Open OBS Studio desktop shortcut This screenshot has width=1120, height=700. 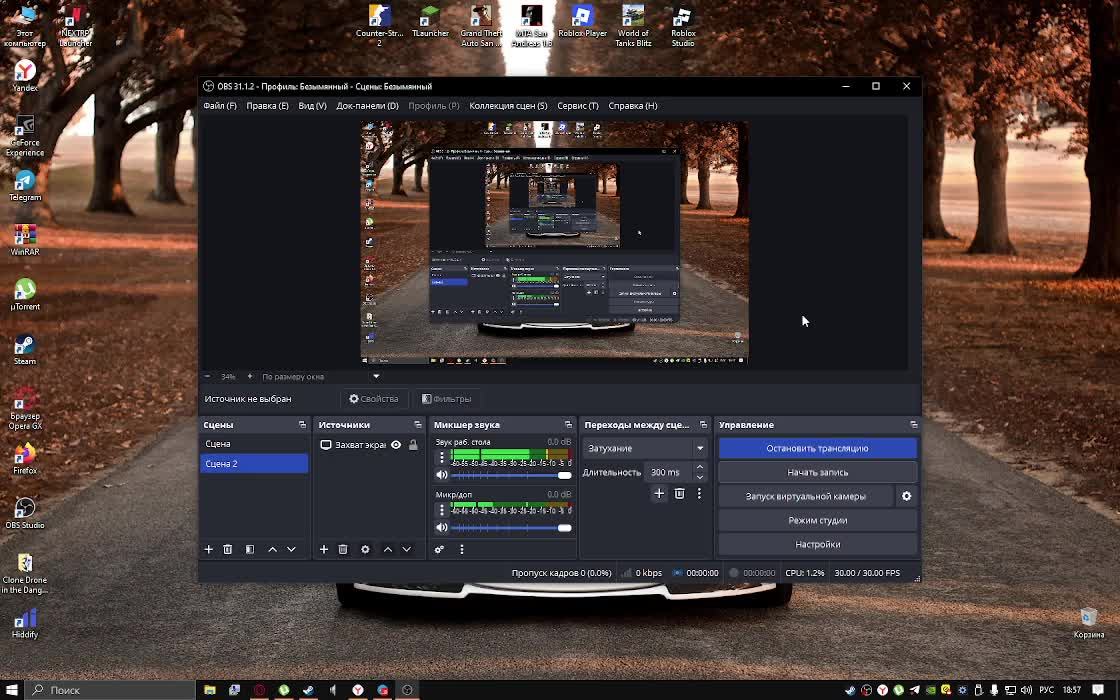tap(25, 513)
